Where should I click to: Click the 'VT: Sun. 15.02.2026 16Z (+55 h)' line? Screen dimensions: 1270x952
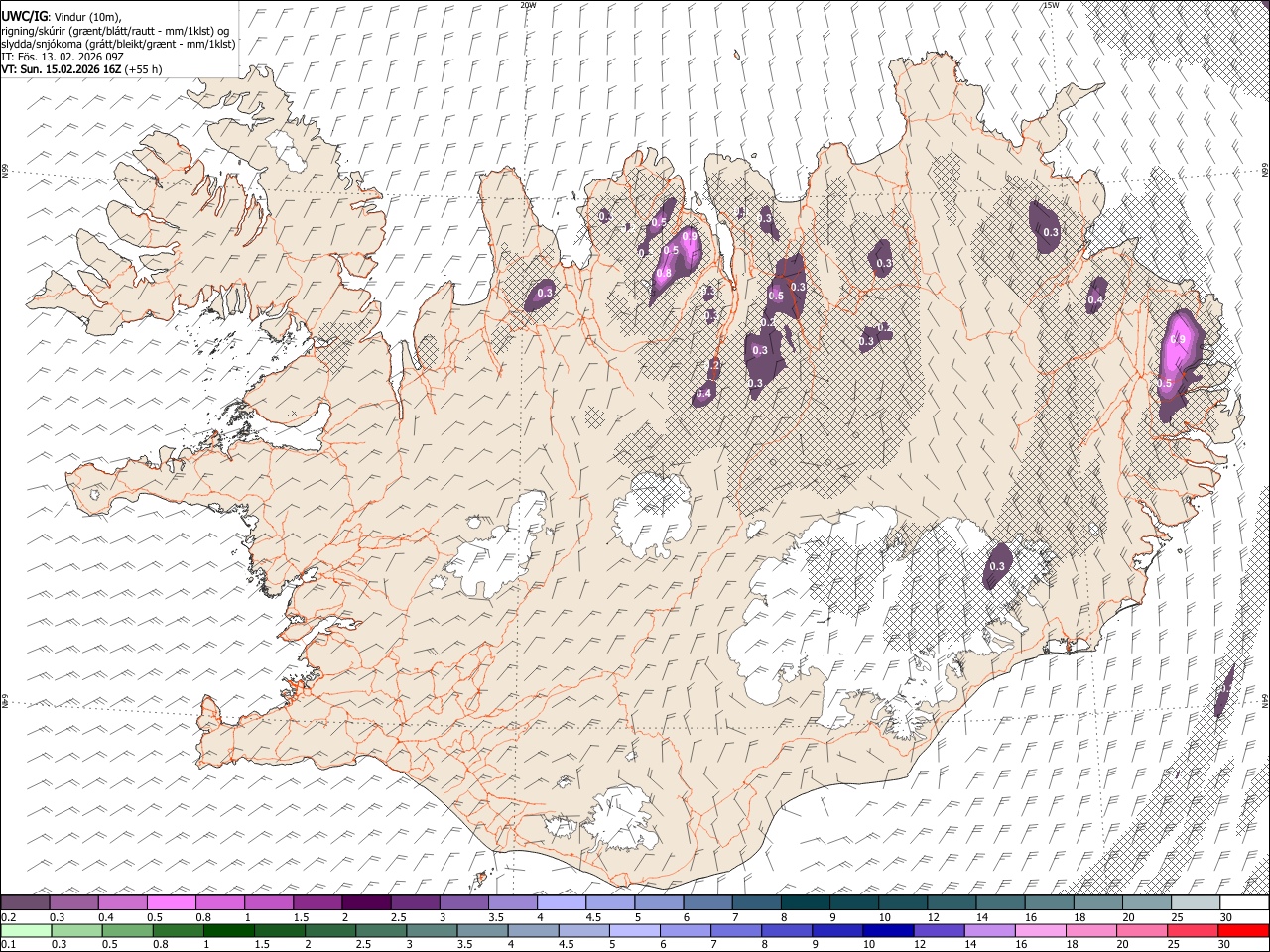81,69
